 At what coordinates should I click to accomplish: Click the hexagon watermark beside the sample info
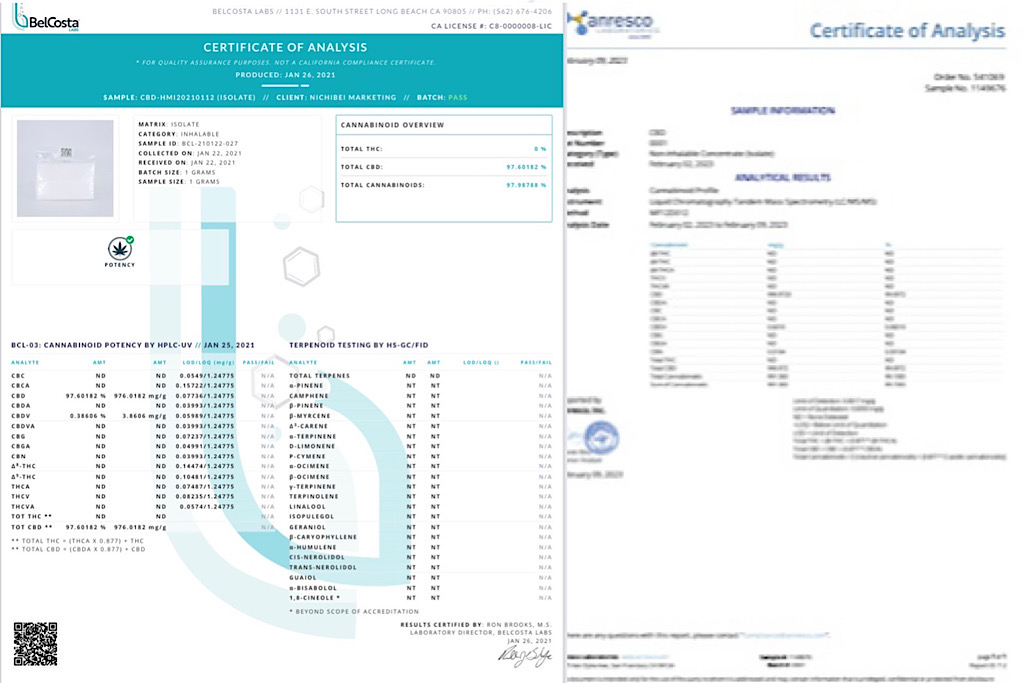(300, 267)
